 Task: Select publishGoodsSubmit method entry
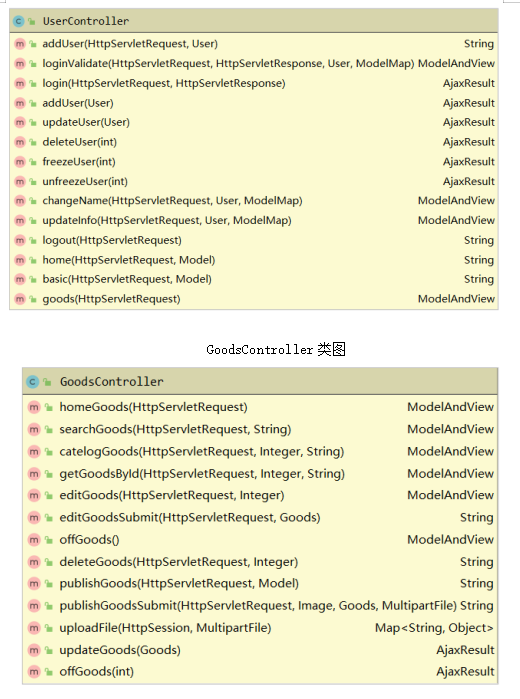coord(260,606)
